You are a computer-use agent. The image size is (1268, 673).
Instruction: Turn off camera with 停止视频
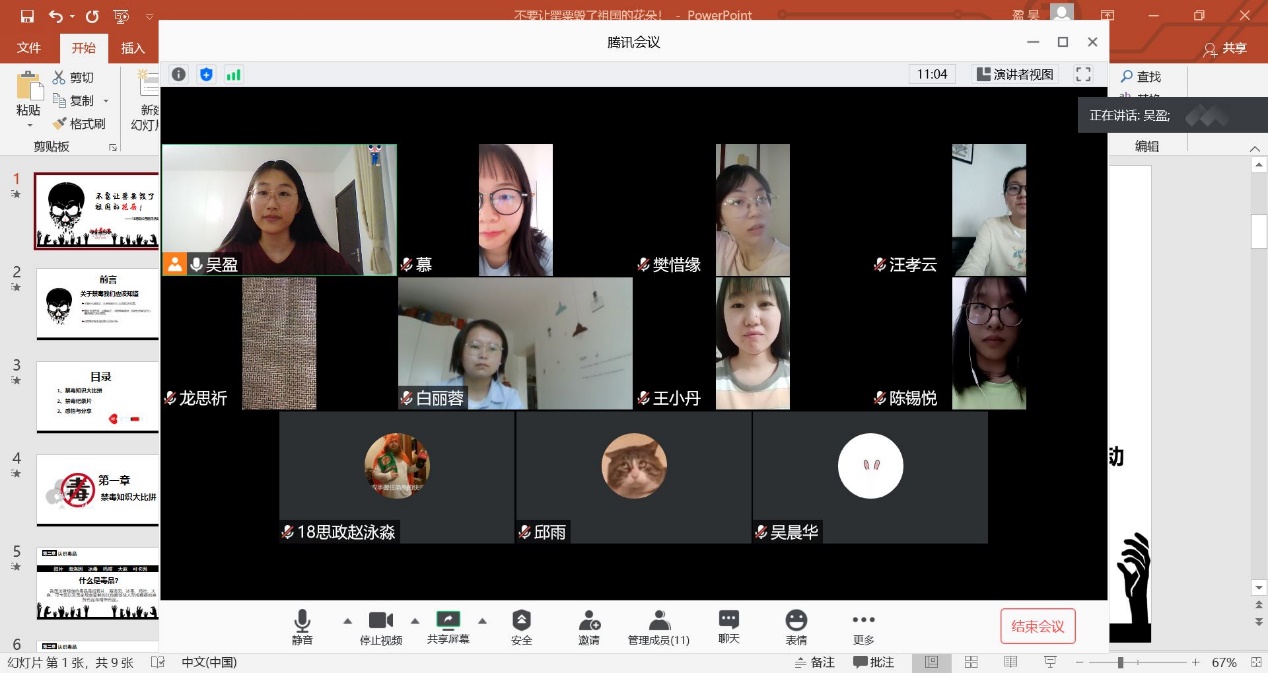pyautogui.click(x=380, y=626)
